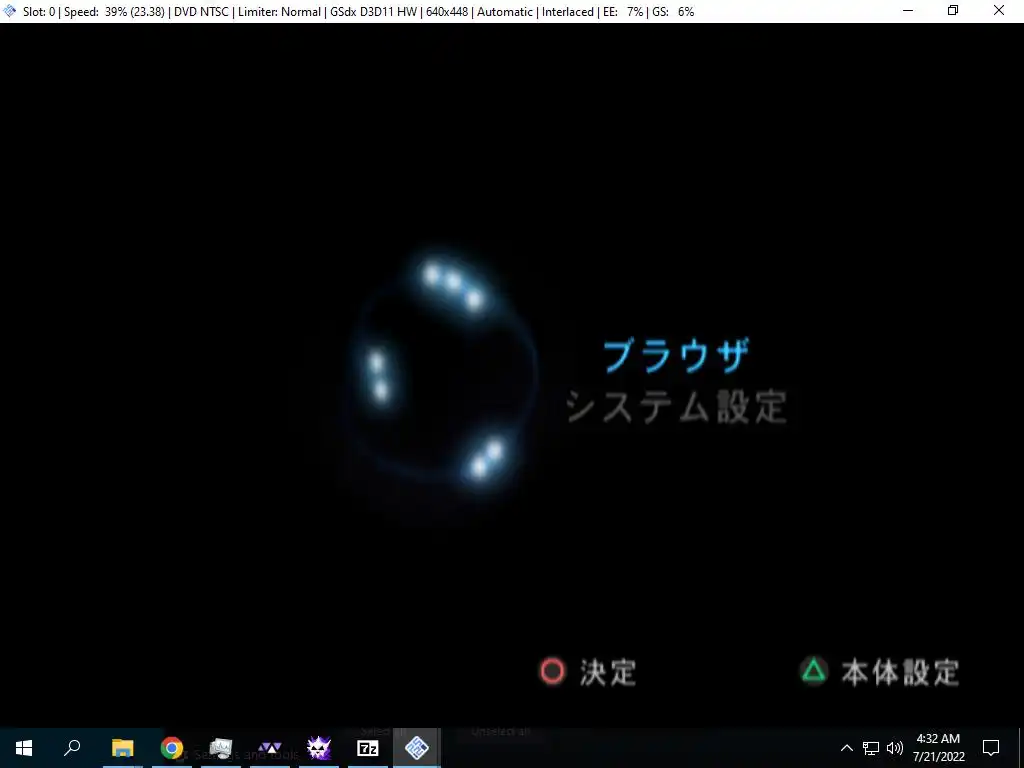Click the 本体設定 label

[x=900, y=673]
